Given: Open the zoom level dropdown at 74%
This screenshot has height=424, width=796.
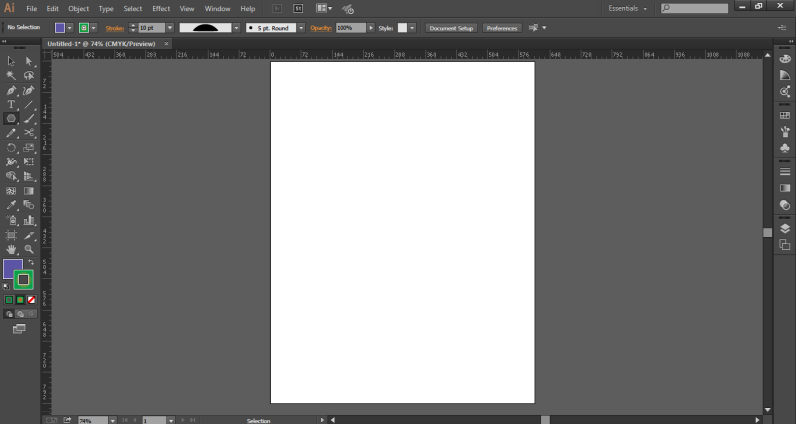Looking at the screenshot, I should (113, 420).
